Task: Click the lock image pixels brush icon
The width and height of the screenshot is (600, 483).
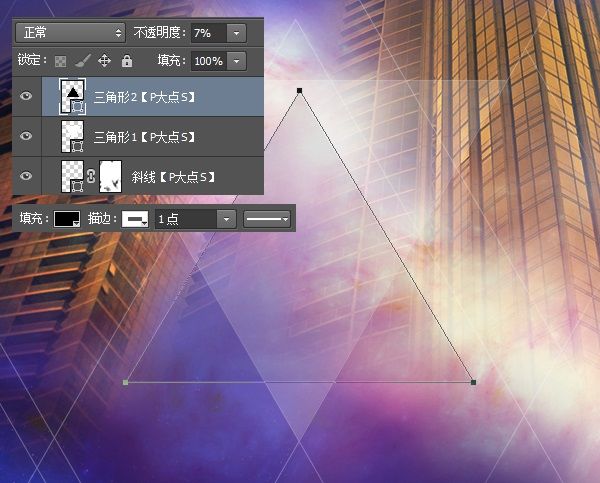Action: 82,60
